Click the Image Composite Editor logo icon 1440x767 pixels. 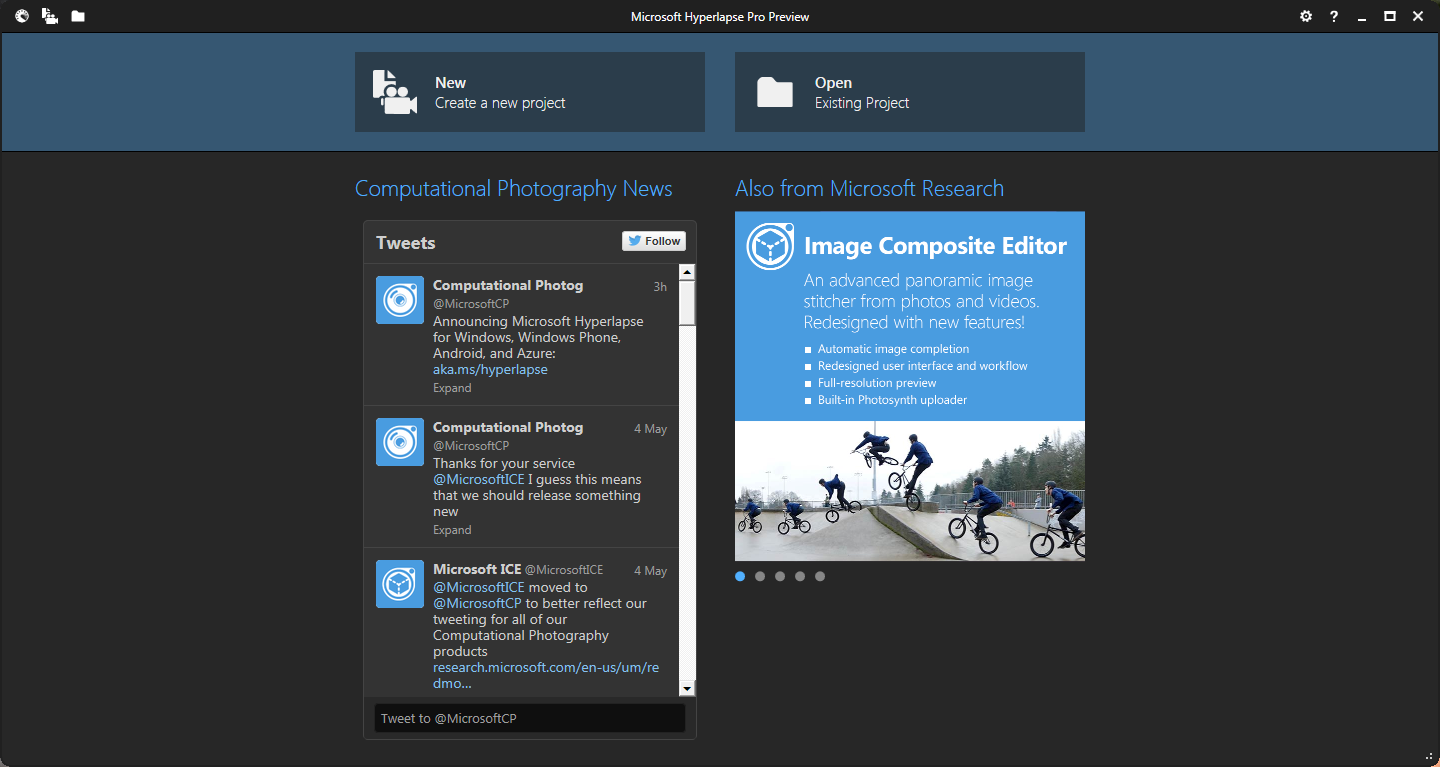click(770, 246)
